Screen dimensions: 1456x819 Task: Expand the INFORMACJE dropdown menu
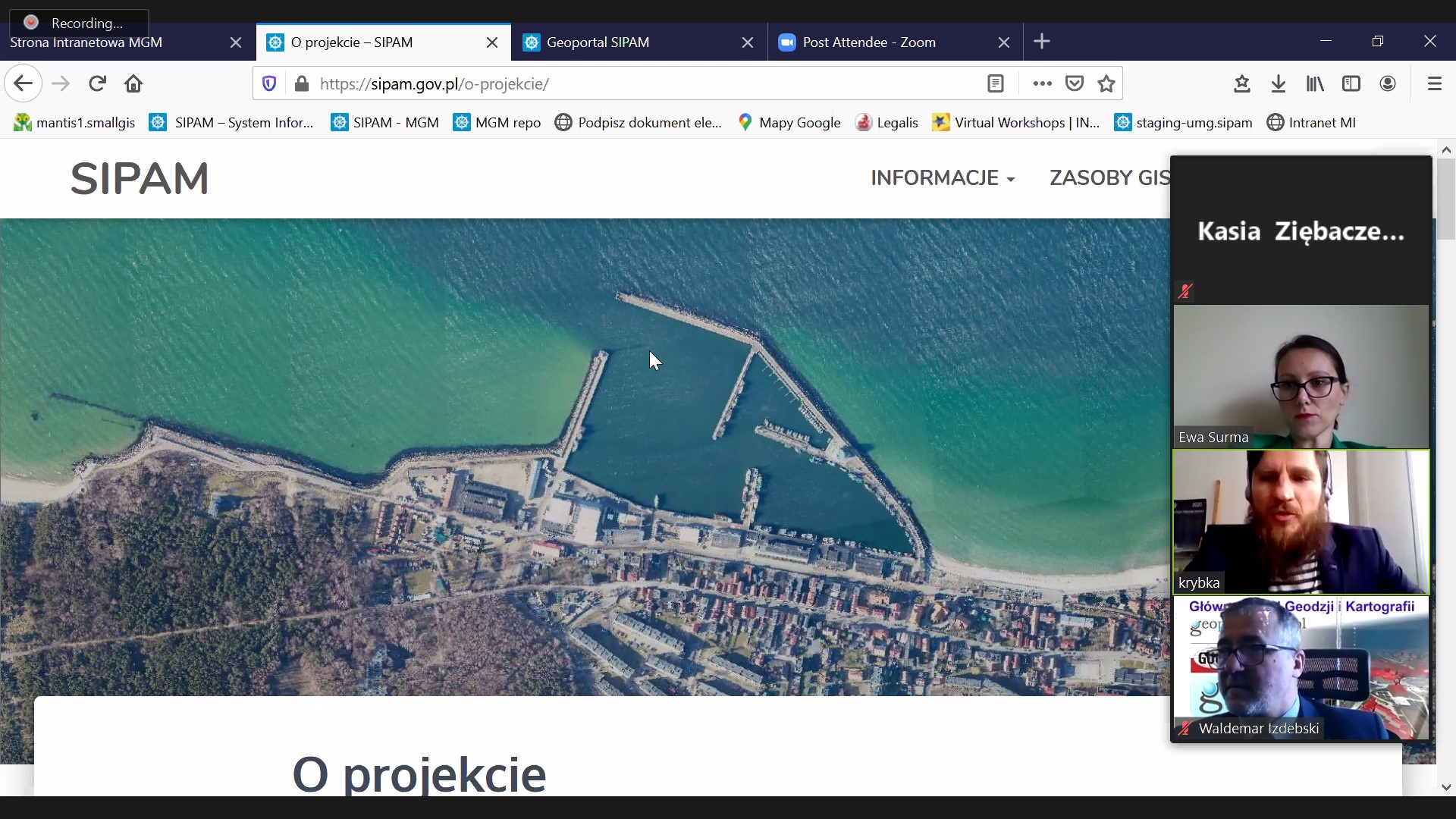(943, 178)
